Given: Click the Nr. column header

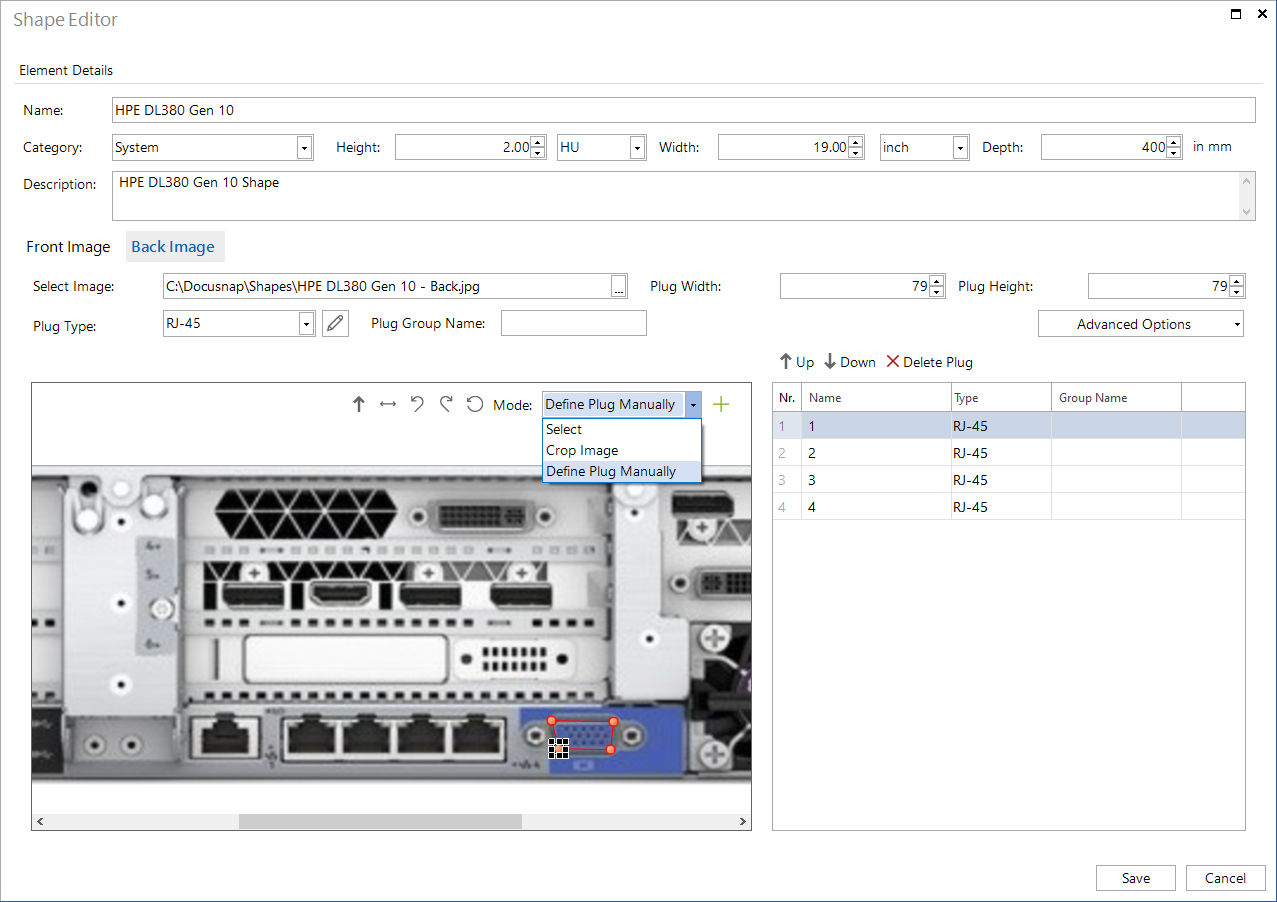Looking at the screenshot, I should pos(787,398).
